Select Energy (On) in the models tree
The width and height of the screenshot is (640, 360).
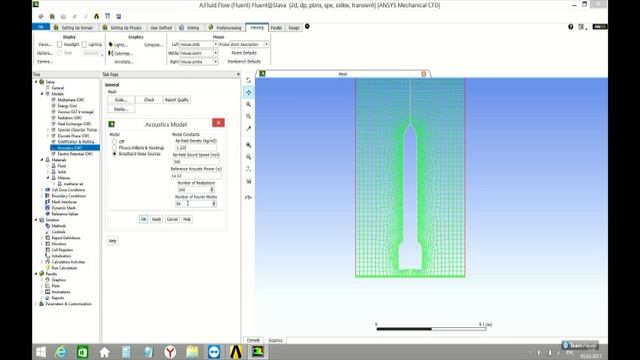(67, 106)
